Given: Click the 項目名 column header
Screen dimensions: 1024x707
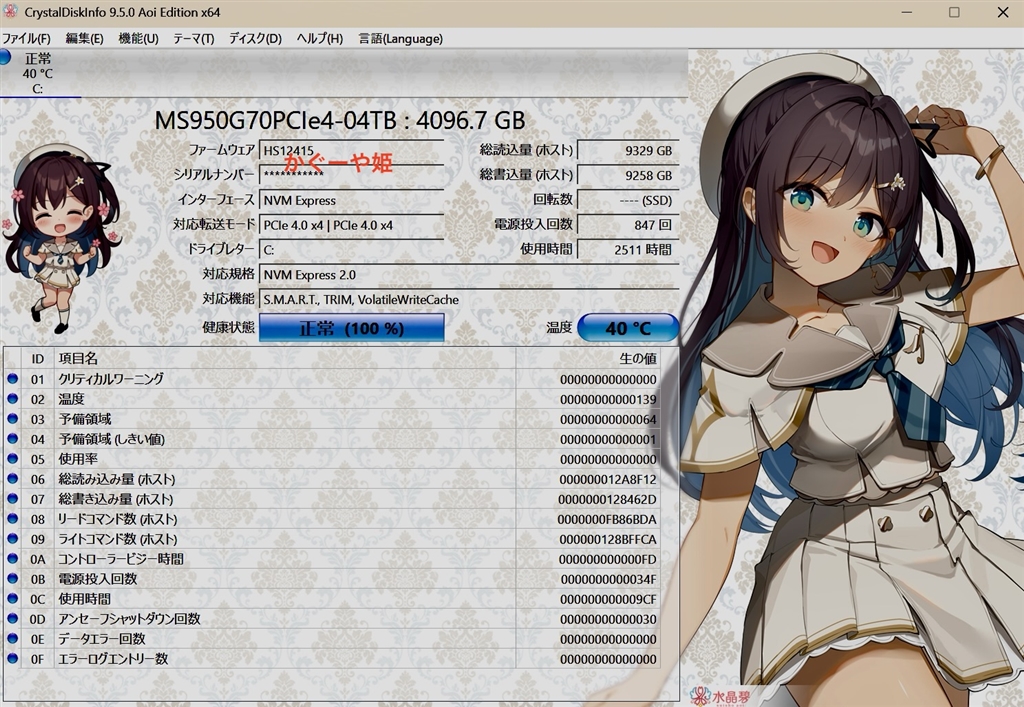Looking at the screenshot, I should [78, 358].
